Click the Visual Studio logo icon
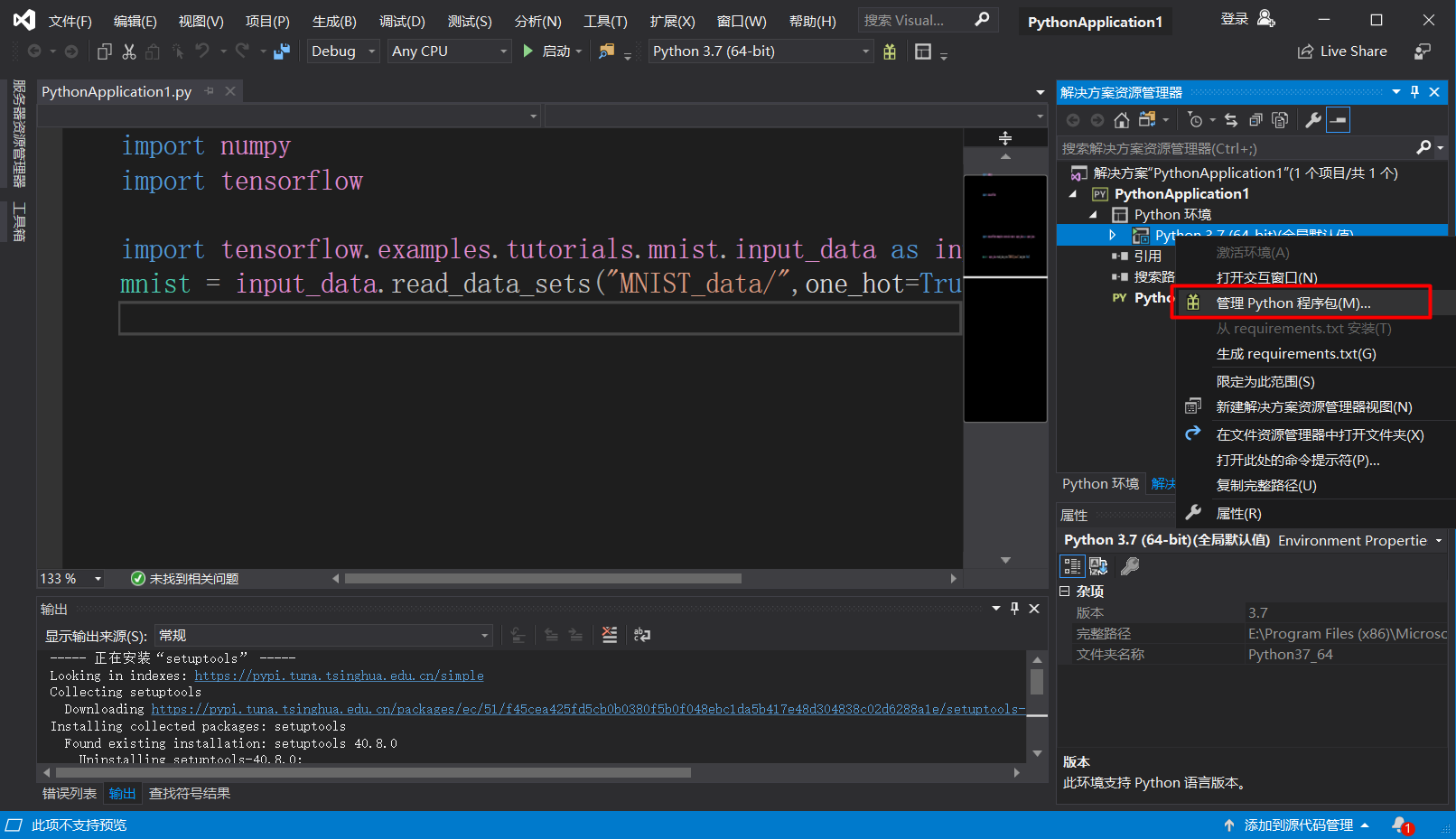 (x=24, y=20)
